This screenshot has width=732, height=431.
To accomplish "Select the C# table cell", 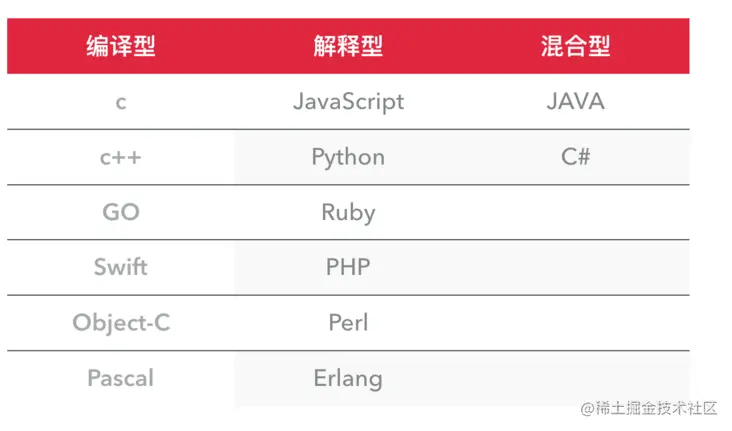I will (575, 157).
